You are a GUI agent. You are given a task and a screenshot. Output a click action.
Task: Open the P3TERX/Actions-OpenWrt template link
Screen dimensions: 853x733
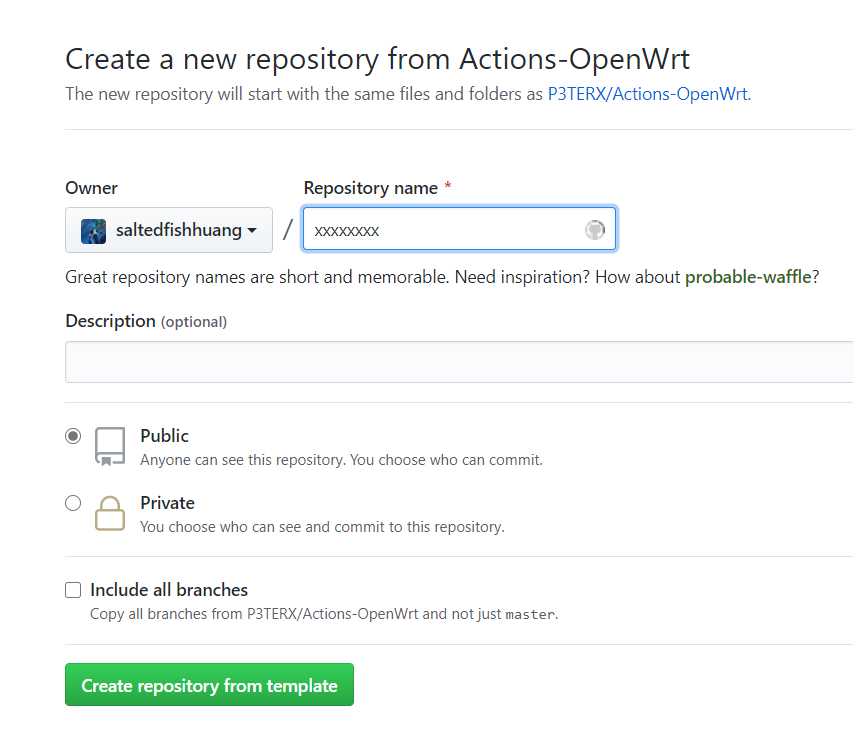pyautogui.click(x=647, y=94)
